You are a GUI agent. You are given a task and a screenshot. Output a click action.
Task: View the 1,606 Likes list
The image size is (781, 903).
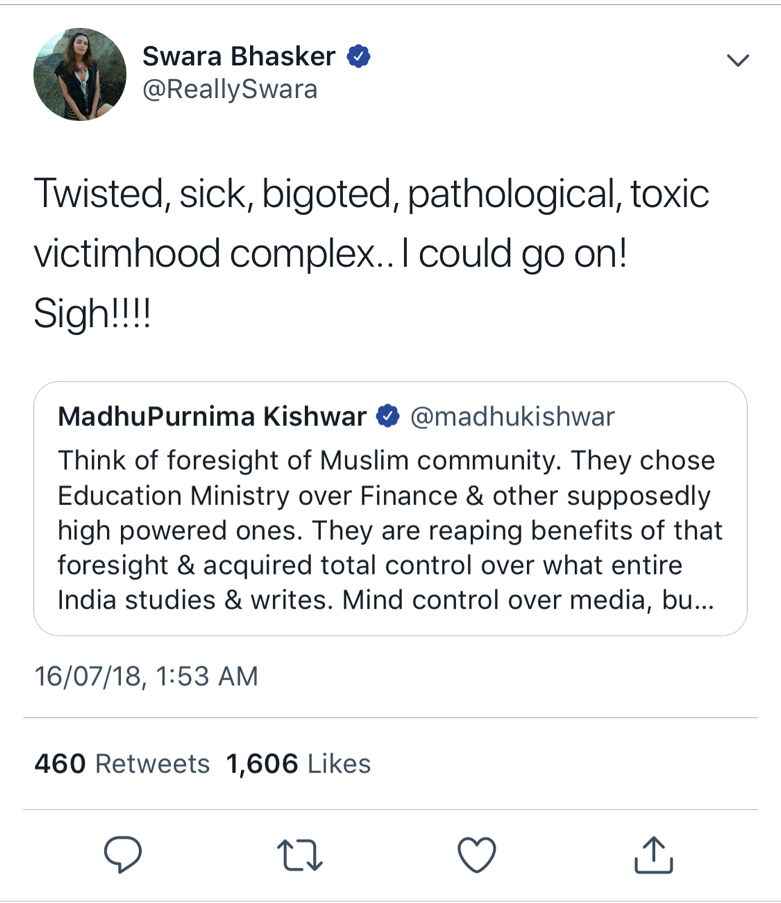(x=298, y=764)
